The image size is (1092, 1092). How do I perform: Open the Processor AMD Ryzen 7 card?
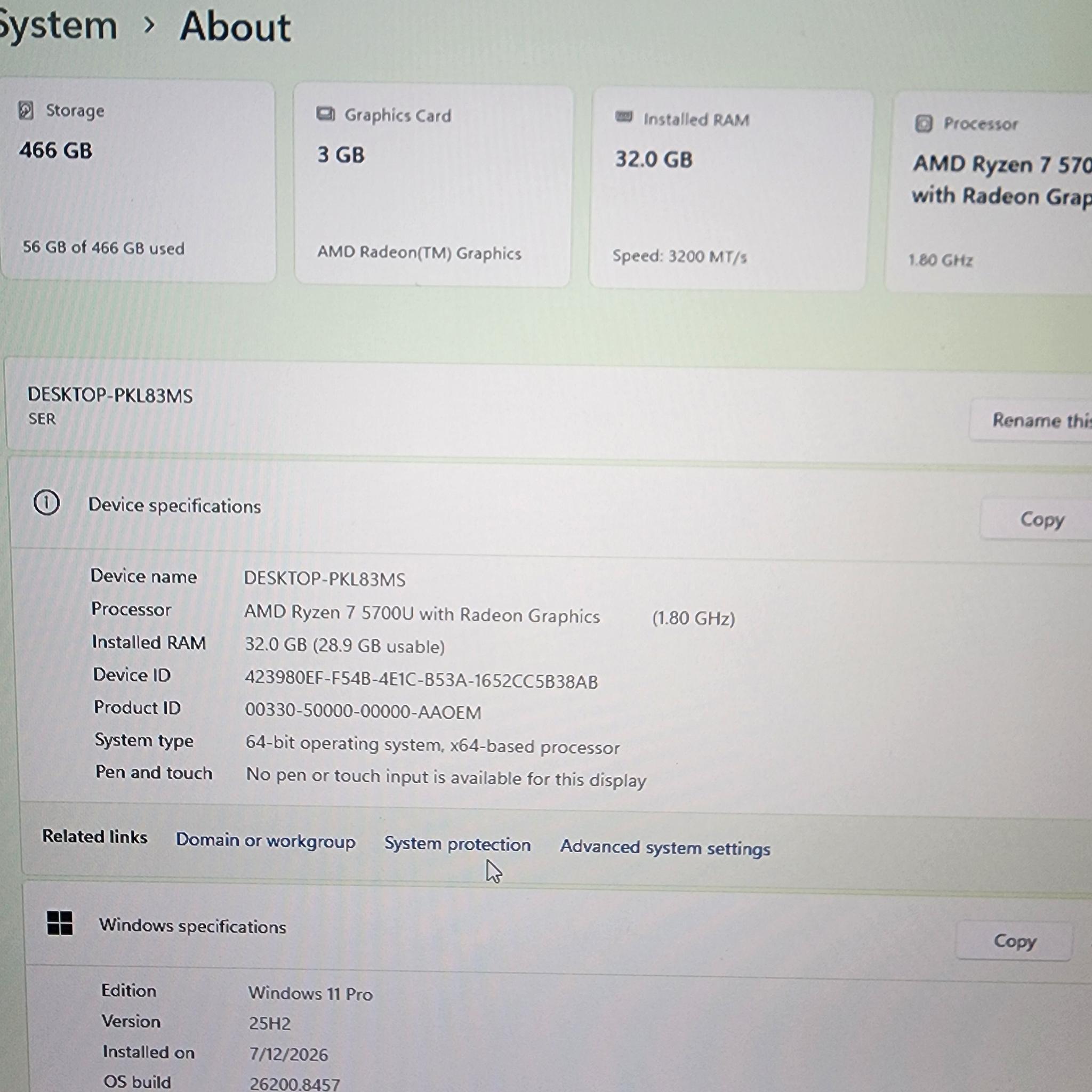989,192
